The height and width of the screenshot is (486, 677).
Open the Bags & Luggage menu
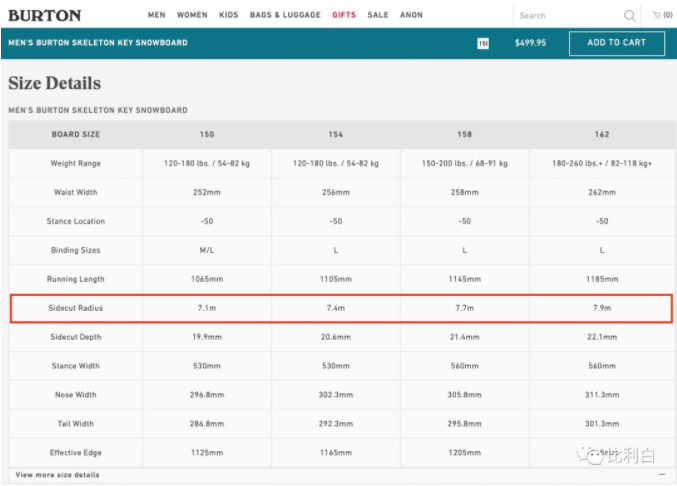tap(285, 15)
